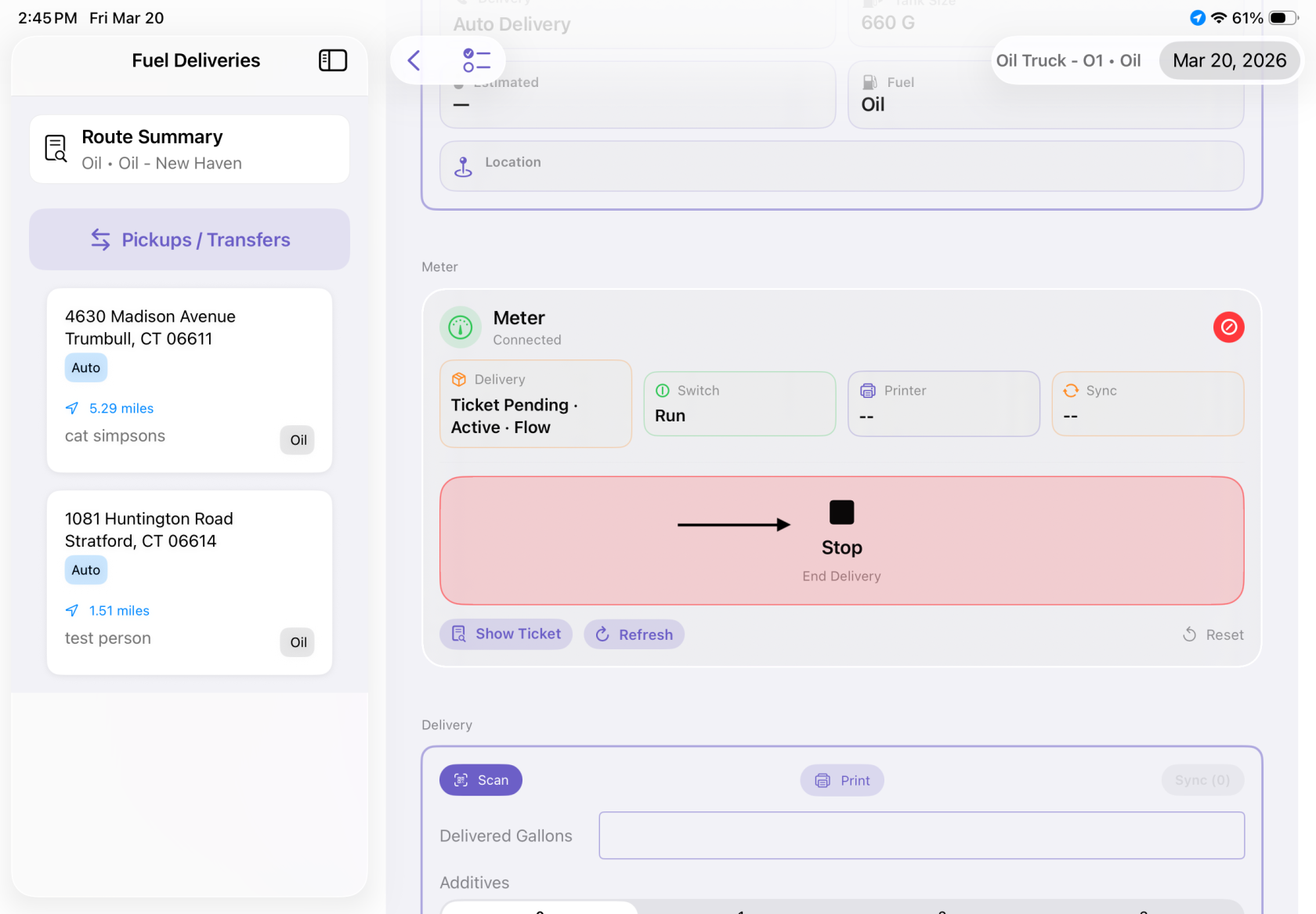Click the Show Ticket button

pyautogui.click(x=506, y=634)
